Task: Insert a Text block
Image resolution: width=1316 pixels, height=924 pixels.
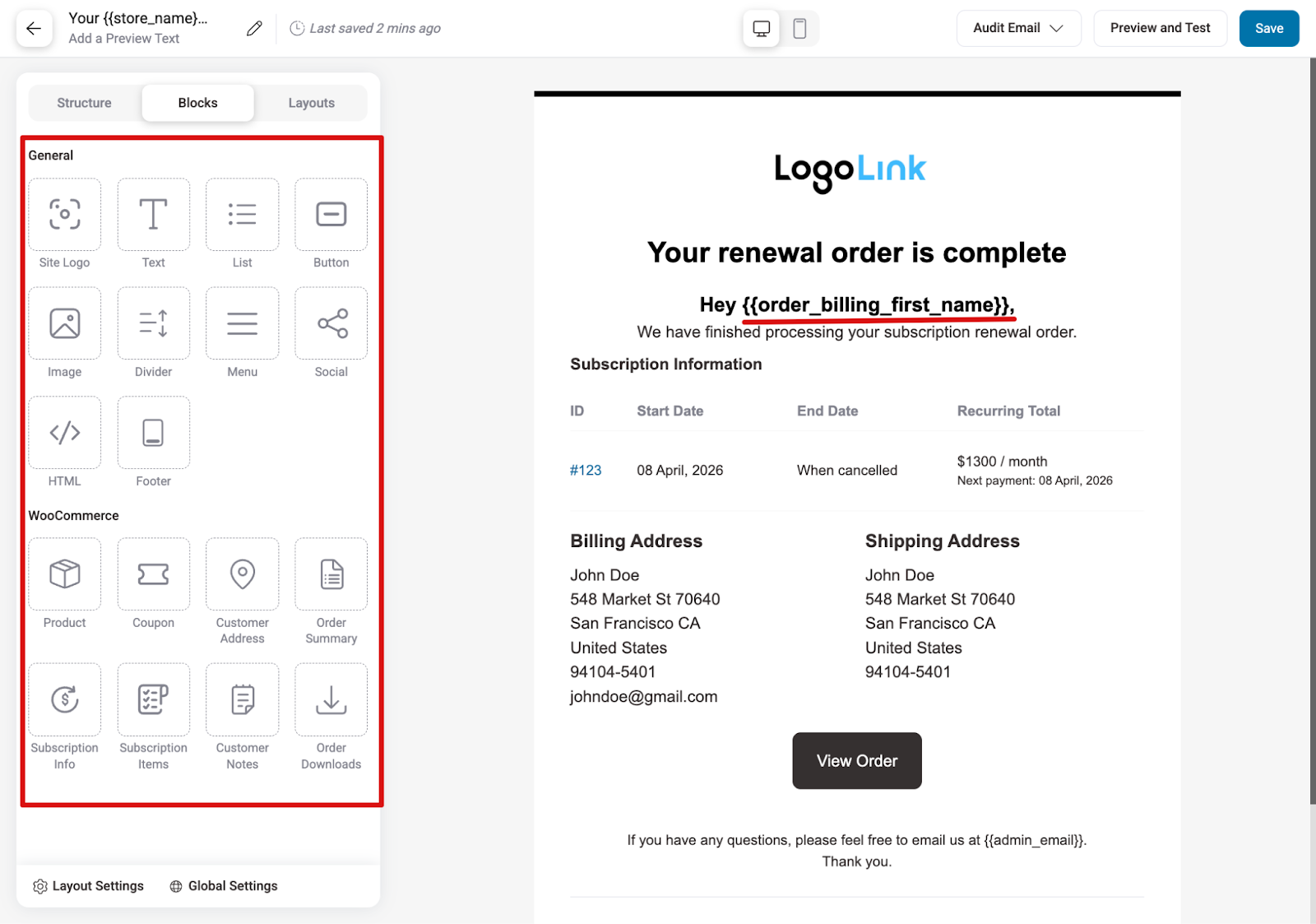Action: 153,214
